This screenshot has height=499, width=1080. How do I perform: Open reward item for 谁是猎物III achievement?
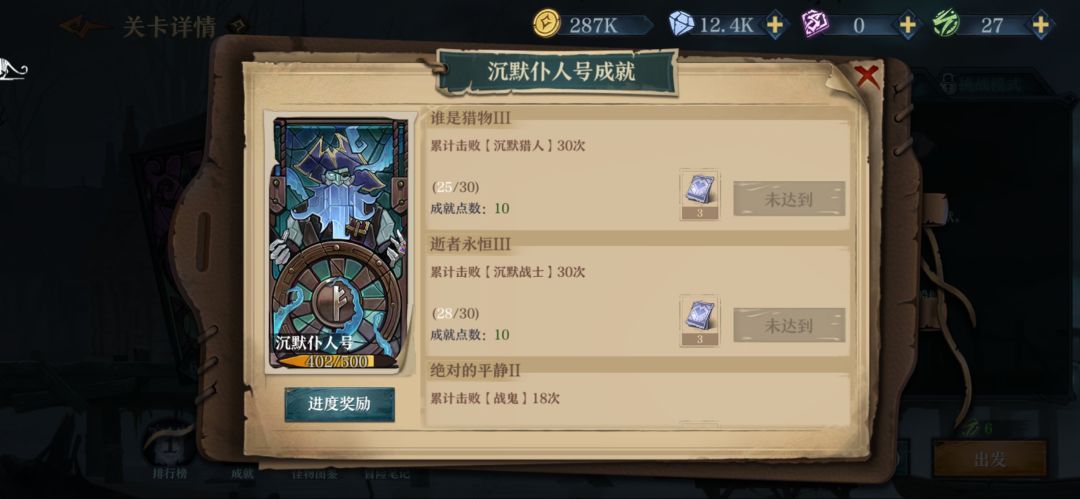click(699, 195)
